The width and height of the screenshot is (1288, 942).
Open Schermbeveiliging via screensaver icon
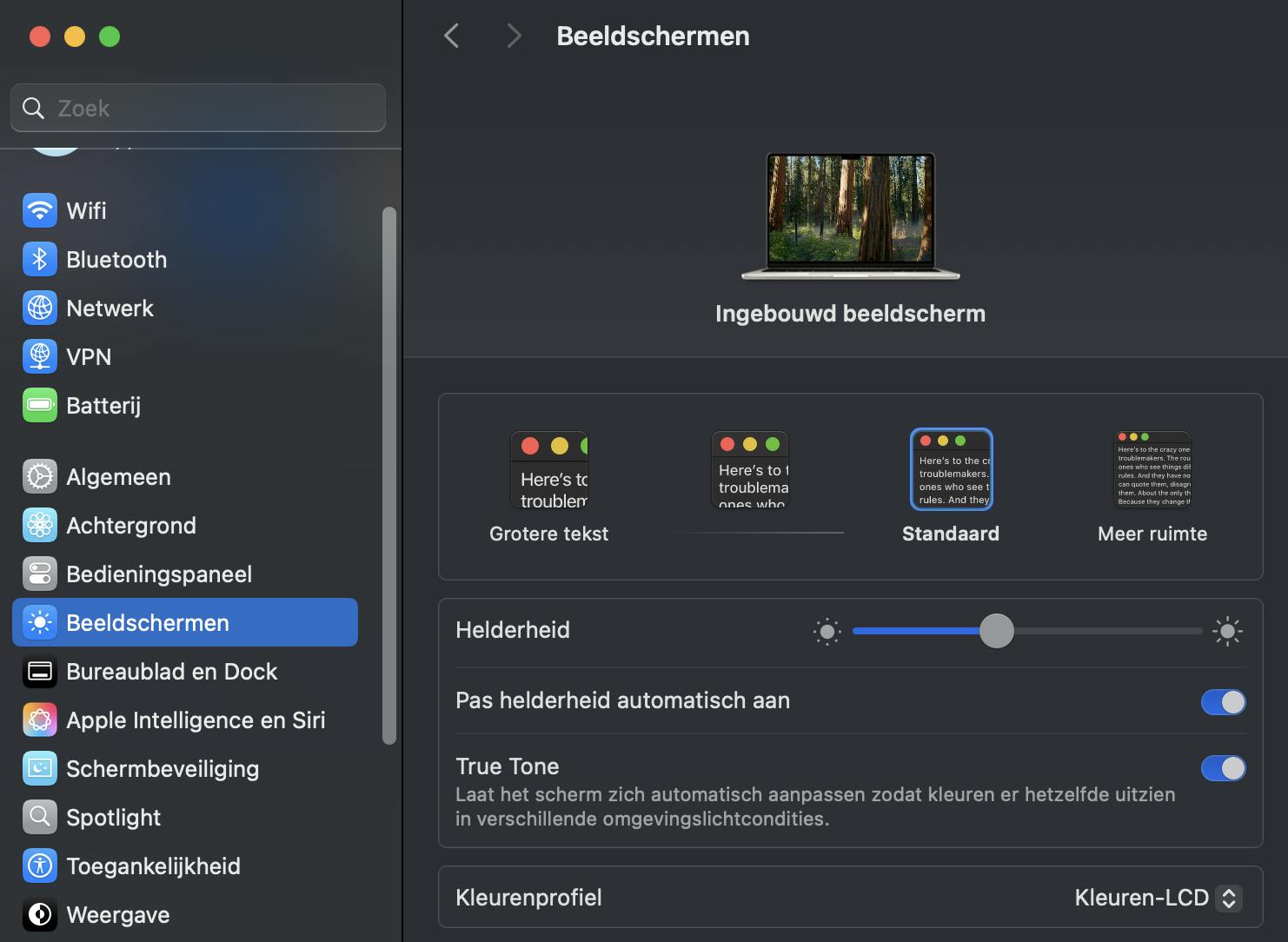(40, 768)
